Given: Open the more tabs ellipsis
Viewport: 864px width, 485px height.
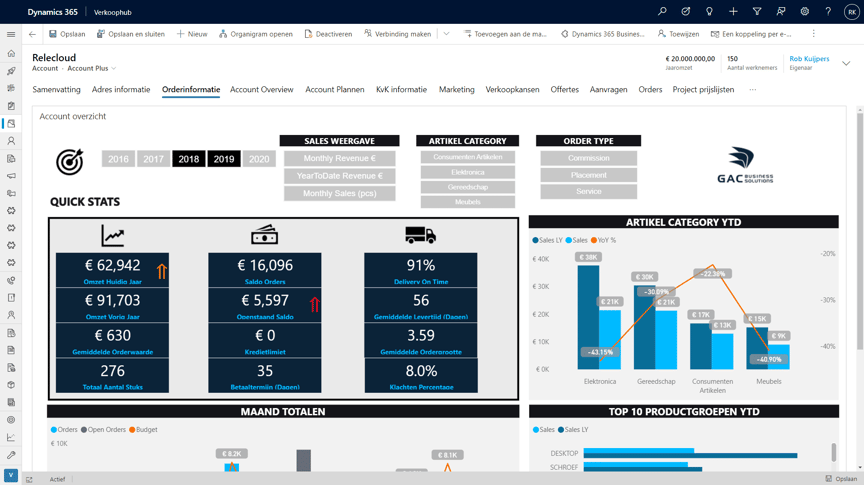Looking at the screenshot, I should [x=752, y=89].
